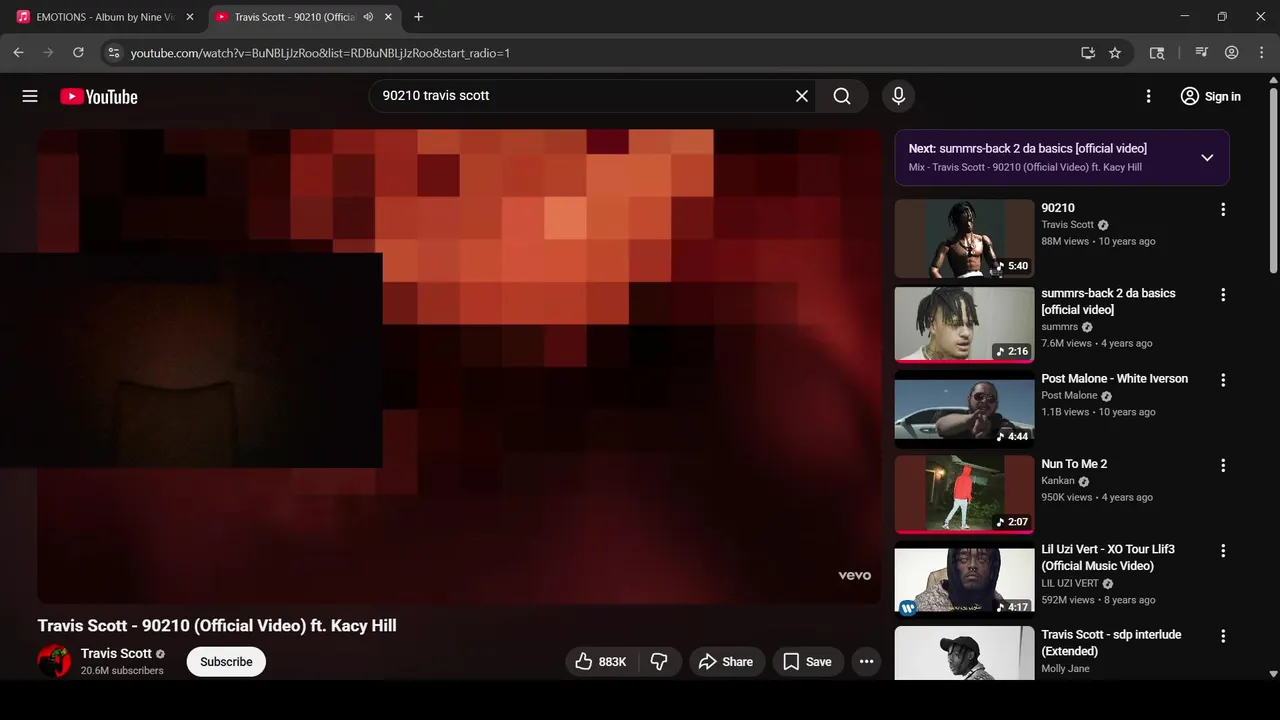Open browser extensions icon
This screenshot has width=1280, height=720.
pos(1157,53)
